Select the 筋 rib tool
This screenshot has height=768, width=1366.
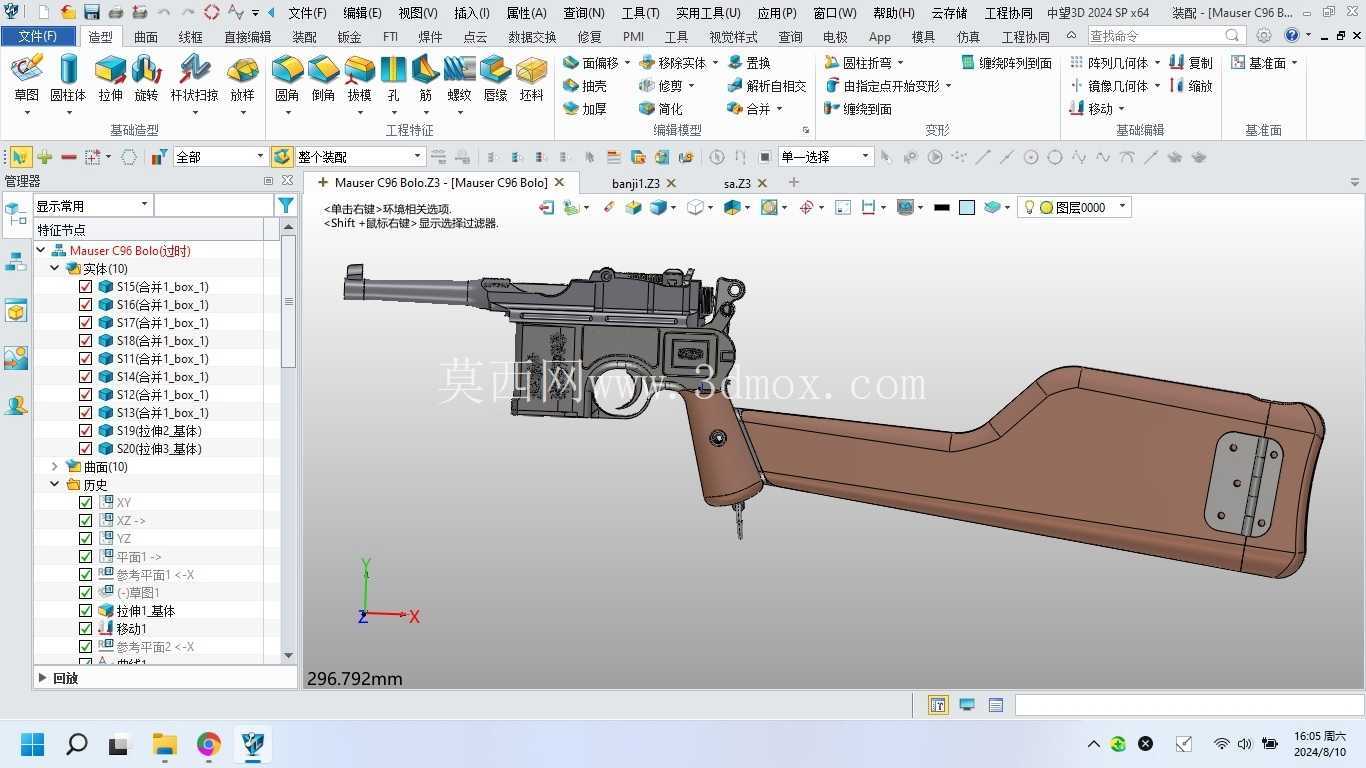point(426,78)
